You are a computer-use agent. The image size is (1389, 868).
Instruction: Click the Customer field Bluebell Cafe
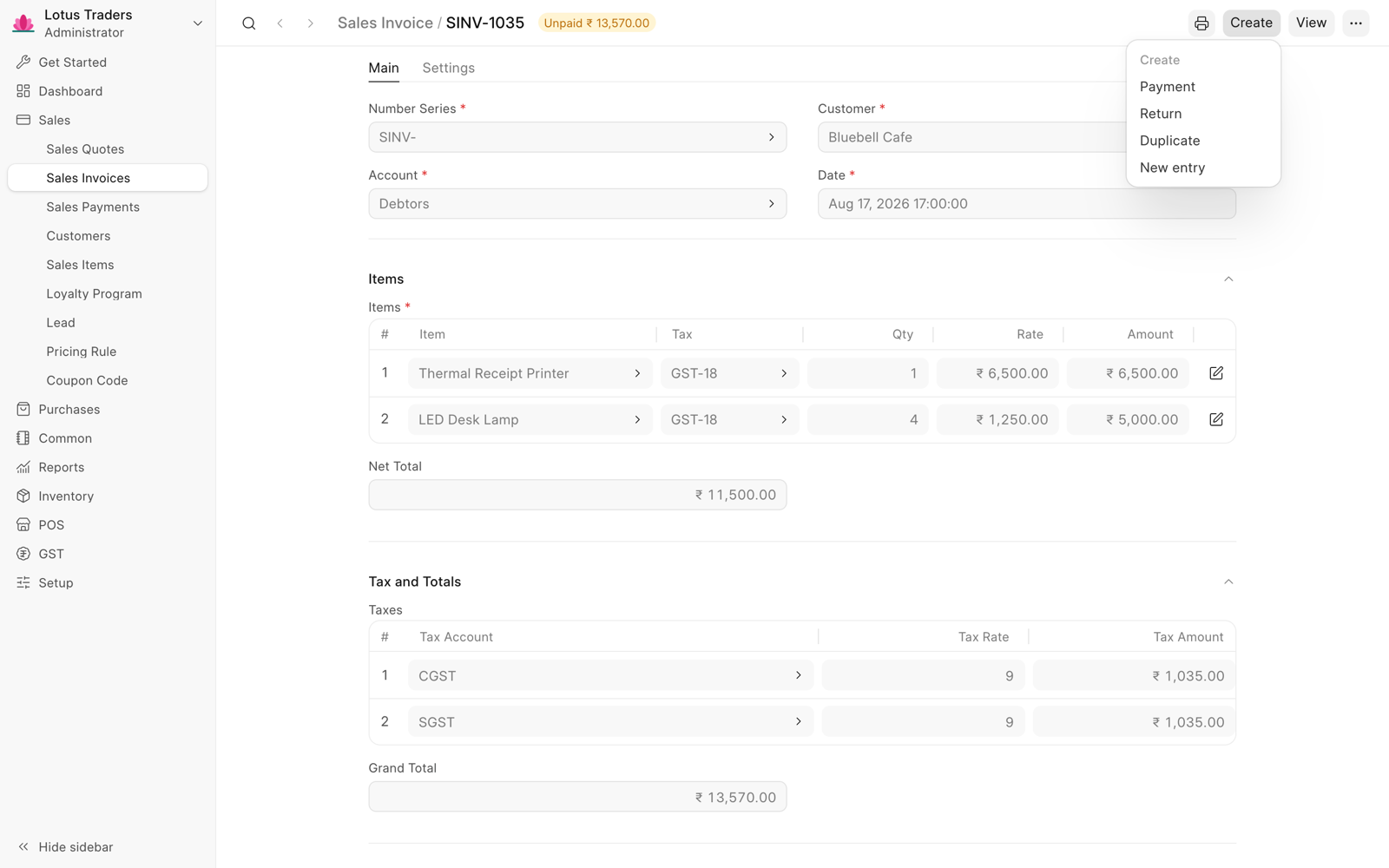tap(972, 137)
